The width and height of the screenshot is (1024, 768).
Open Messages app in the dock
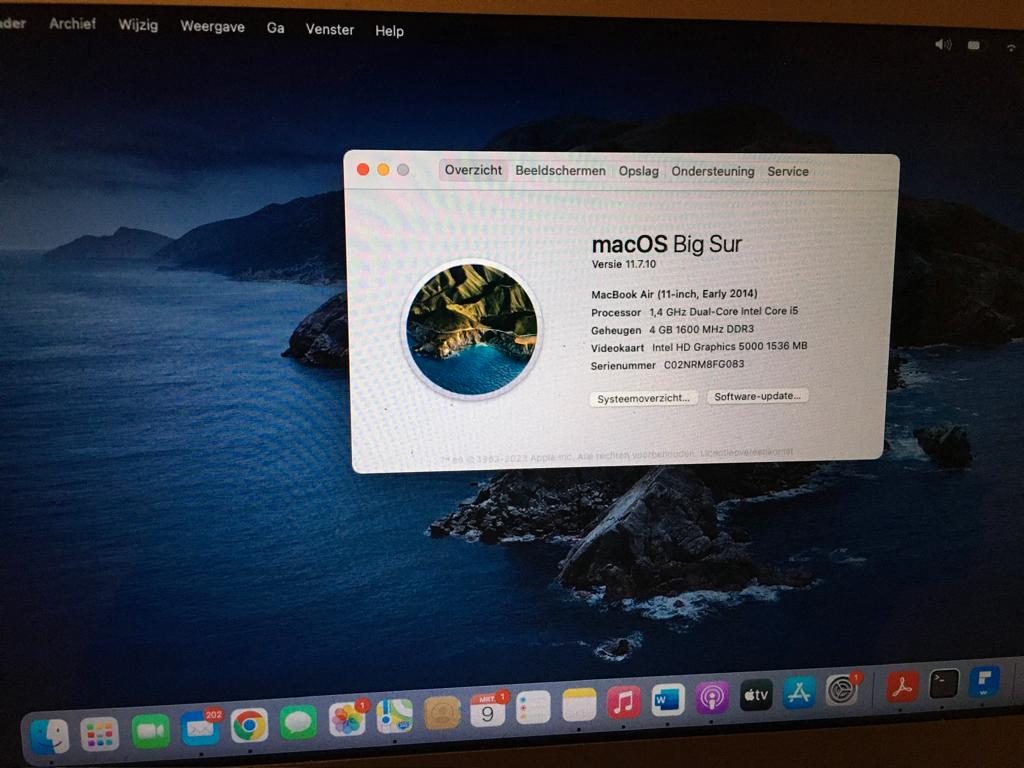pyautogui.click(x=298, y=722)
